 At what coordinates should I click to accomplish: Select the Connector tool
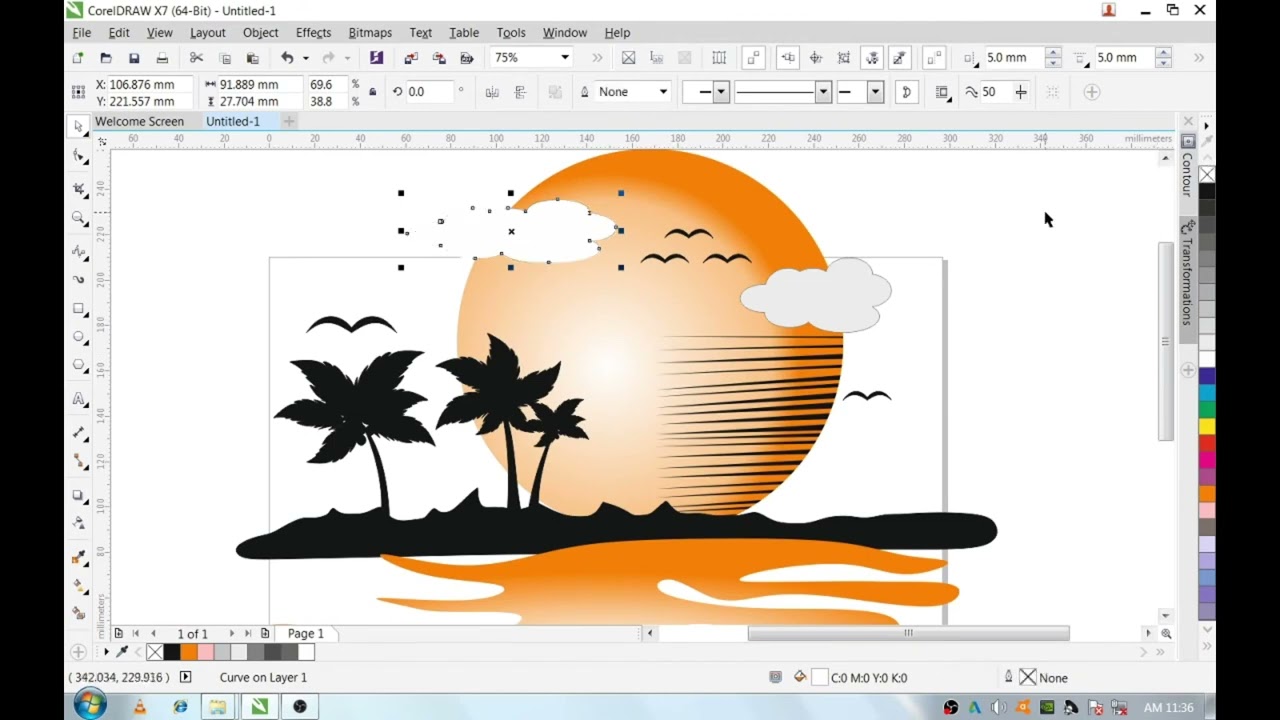coord(79,461)
